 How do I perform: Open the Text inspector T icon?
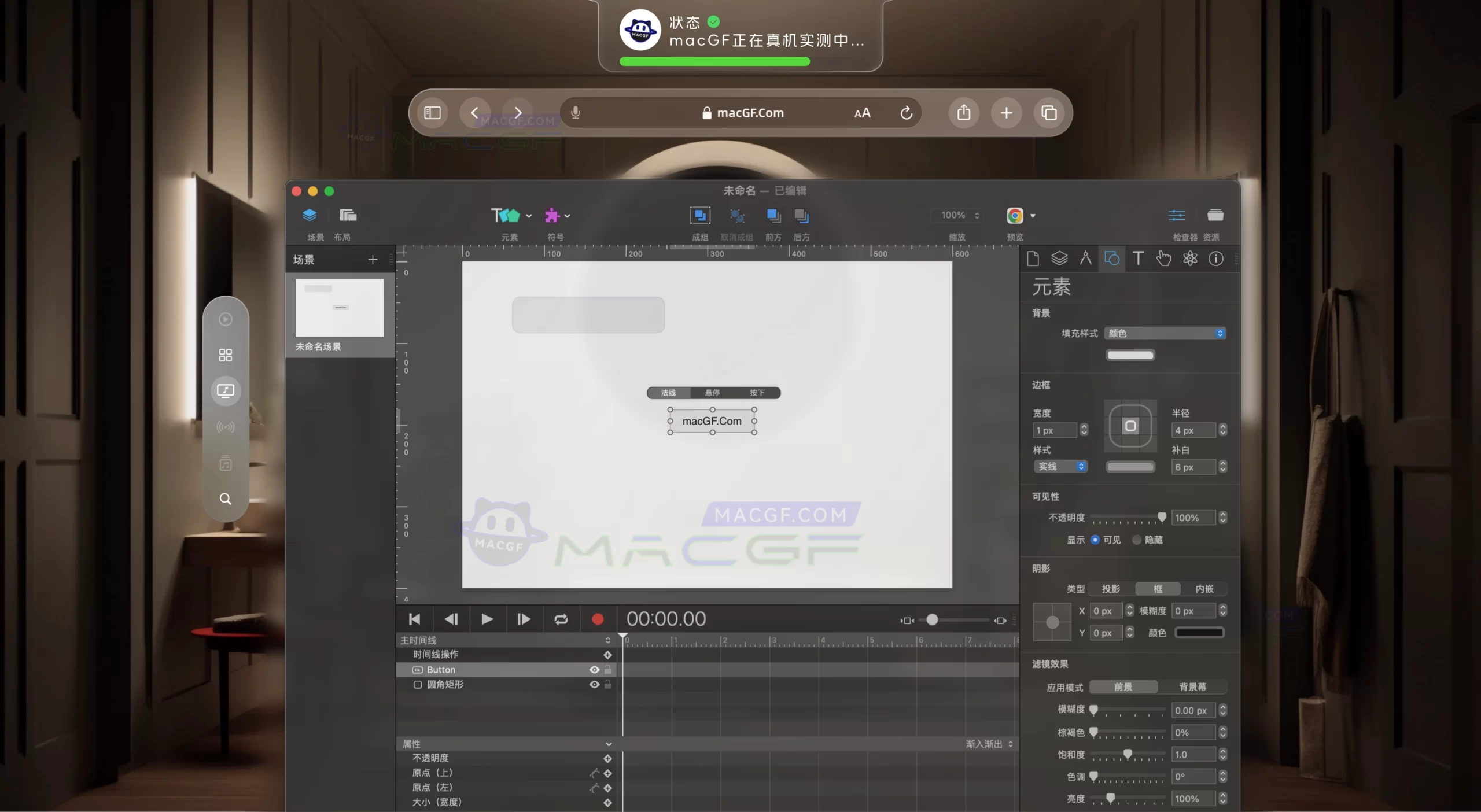pyautogui.click(x=1137, y=259)
